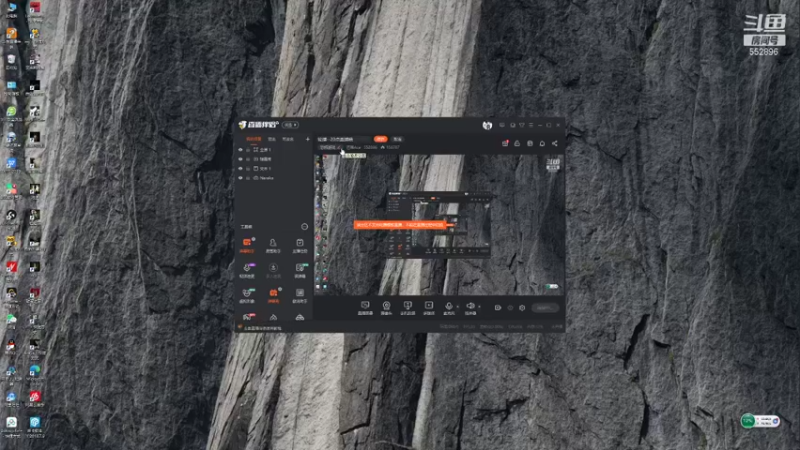Select the active orange scene tab
Image resolution: width=800 pixels, height=450 pixels.
[254, 139]
